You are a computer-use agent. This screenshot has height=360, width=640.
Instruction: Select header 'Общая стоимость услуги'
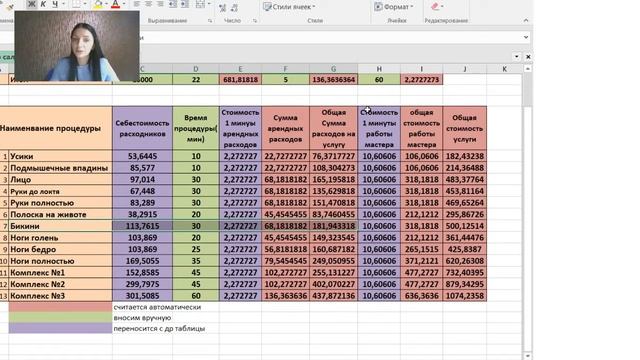point(464,128)
